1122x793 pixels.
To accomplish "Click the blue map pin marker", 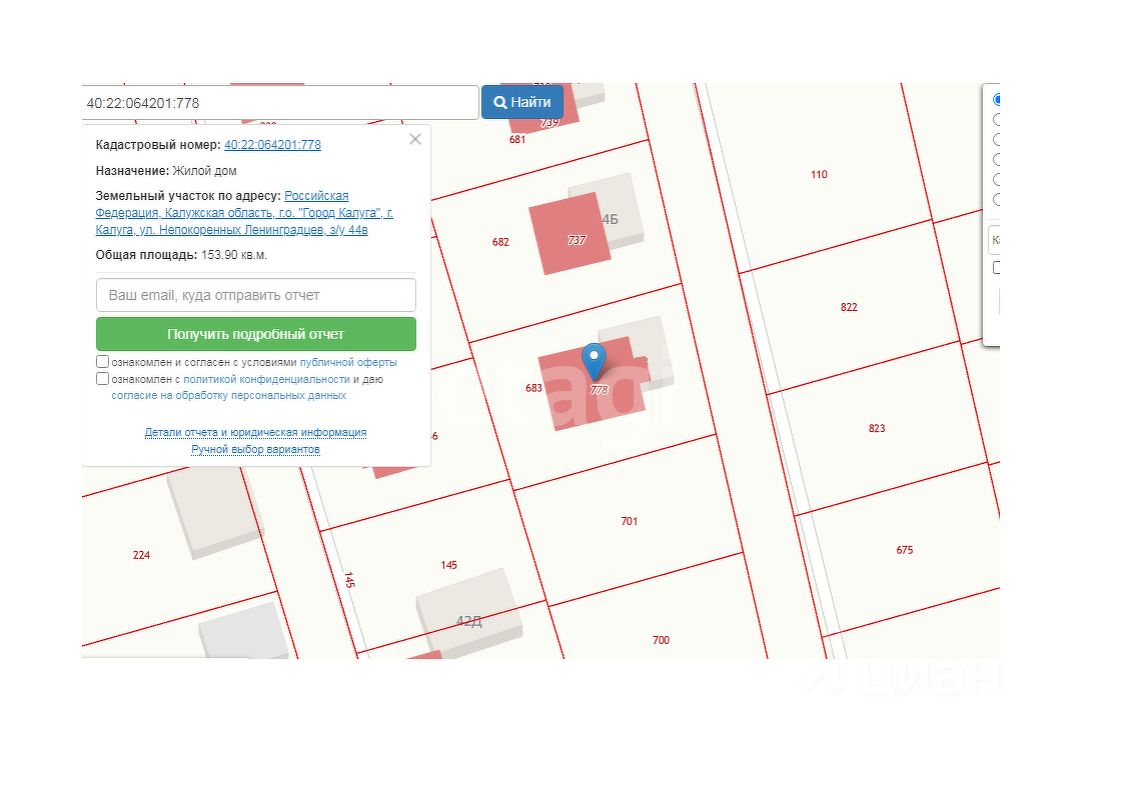I will point(594,361).
